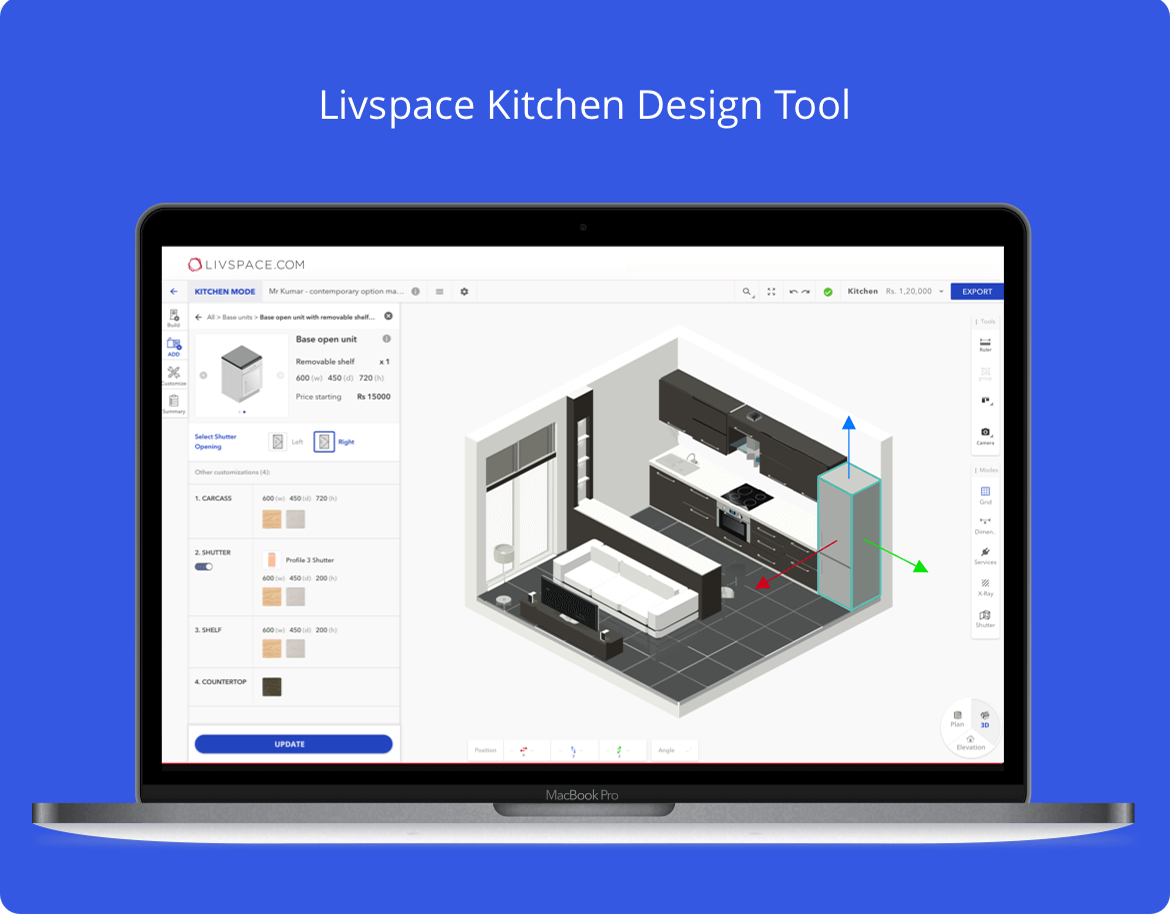Close the Base open unit panel
Screen dimensions: 1170x916
pos(388,316)
